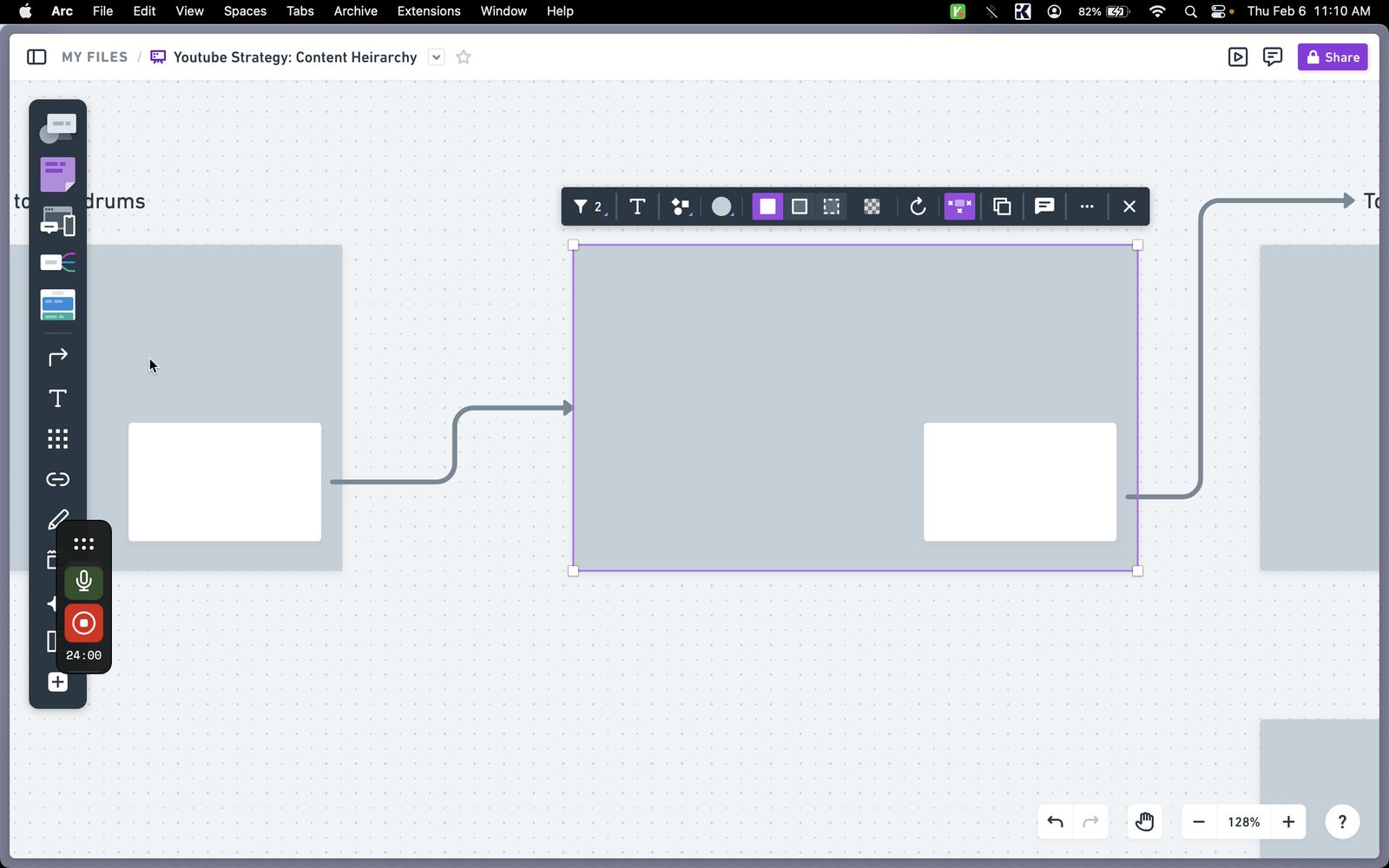
Task: Open the grid of icons tool
Action: point(57,439)
